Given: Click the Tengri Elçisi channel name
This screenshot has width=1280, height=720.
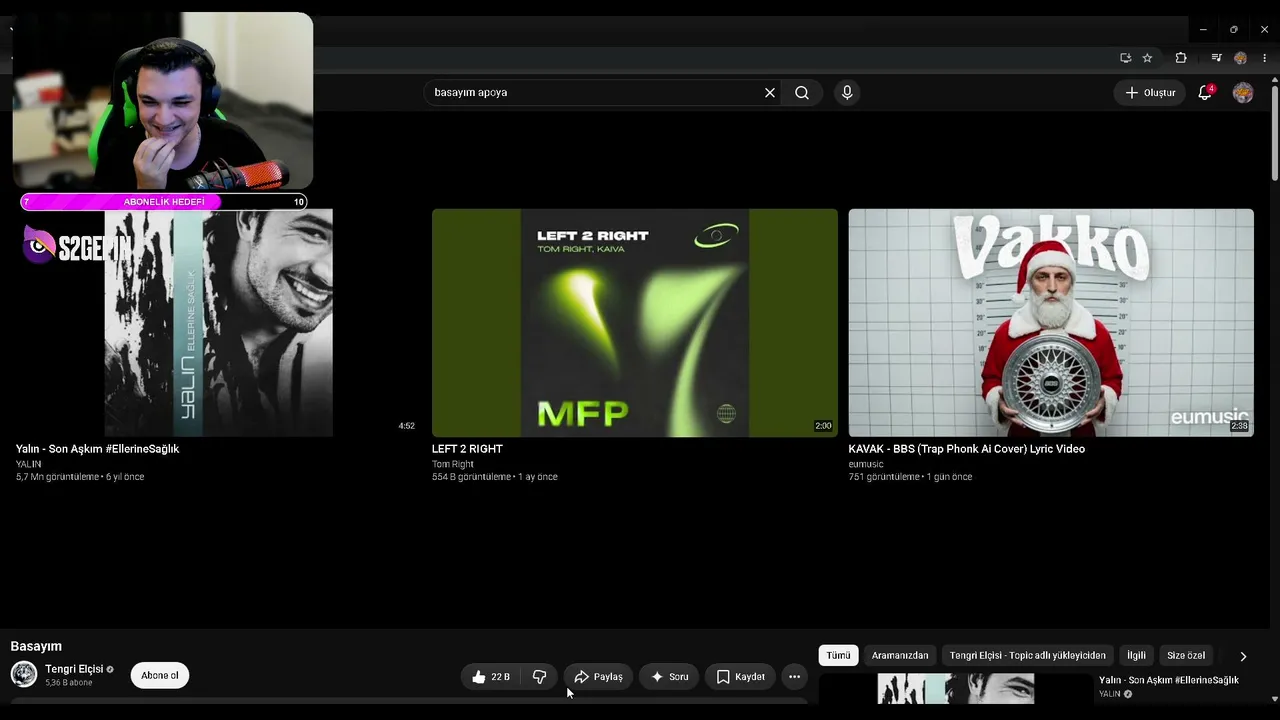Looking at the screenshot, I should click(x=74, y=669).
